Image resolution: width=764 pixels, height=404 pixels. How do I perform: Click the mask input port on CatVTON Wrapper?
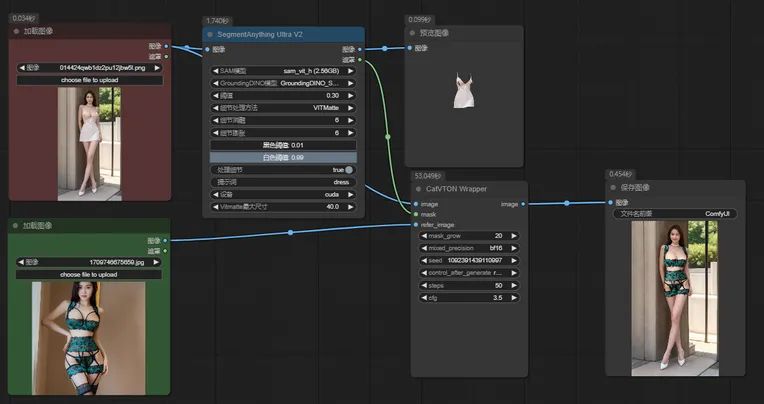pyautogui.click(x=415, y=214)
